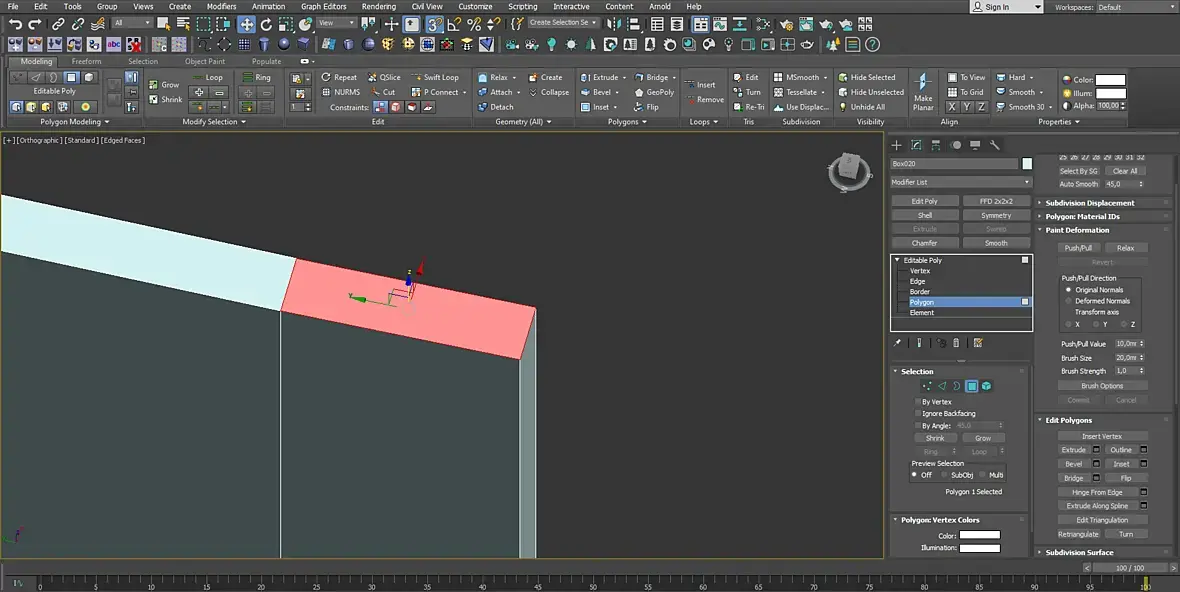Image resolution: width=1180 pixels, height=592 pixels.
Task: Open the Graph Editors menu
Action: 323,6
